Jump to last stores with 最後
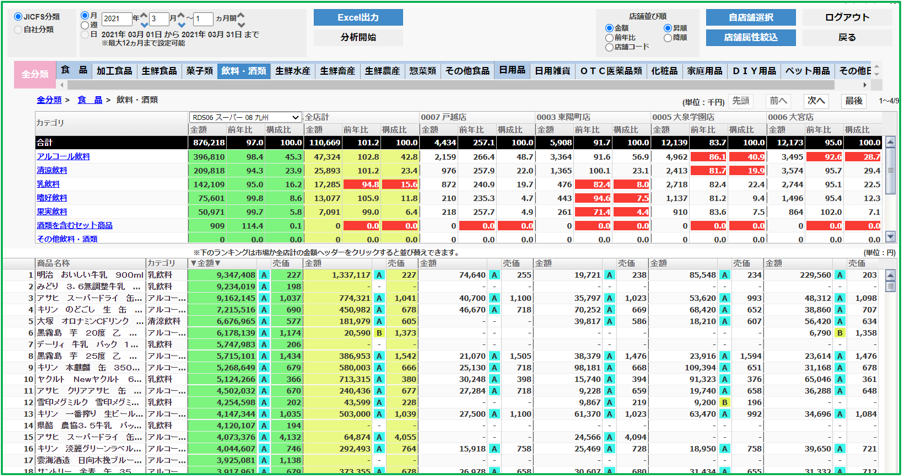The image size is (902, 476). click(854, 101)
